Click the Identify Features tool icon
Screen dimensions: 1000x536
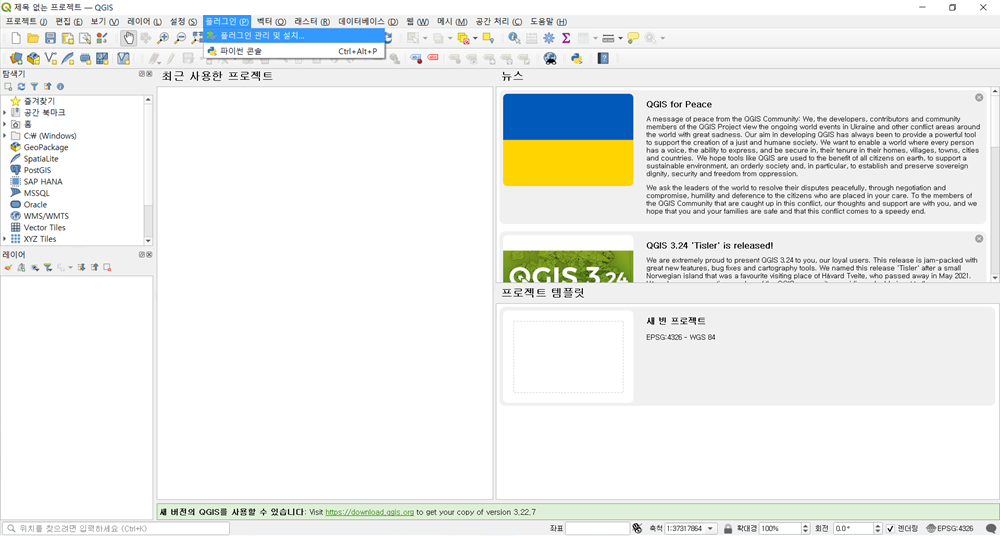514,38
